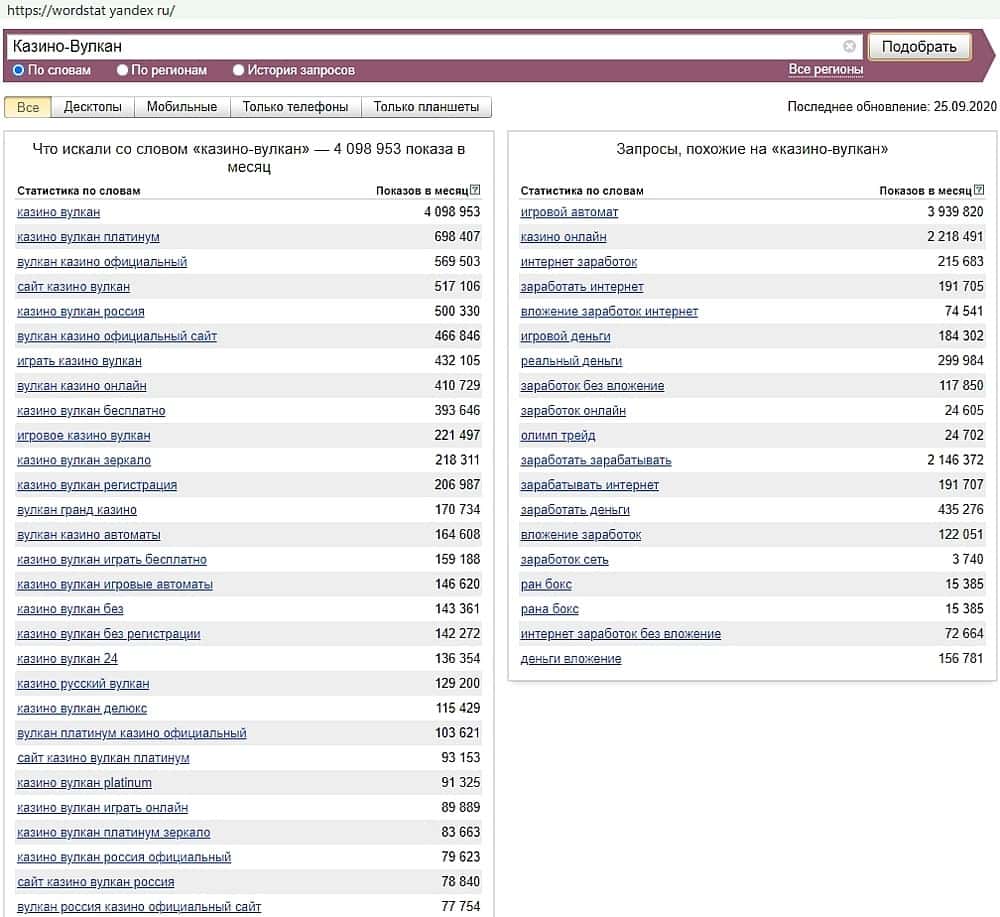Switch to the 'Только телефоны' tab

click(295, 107)
